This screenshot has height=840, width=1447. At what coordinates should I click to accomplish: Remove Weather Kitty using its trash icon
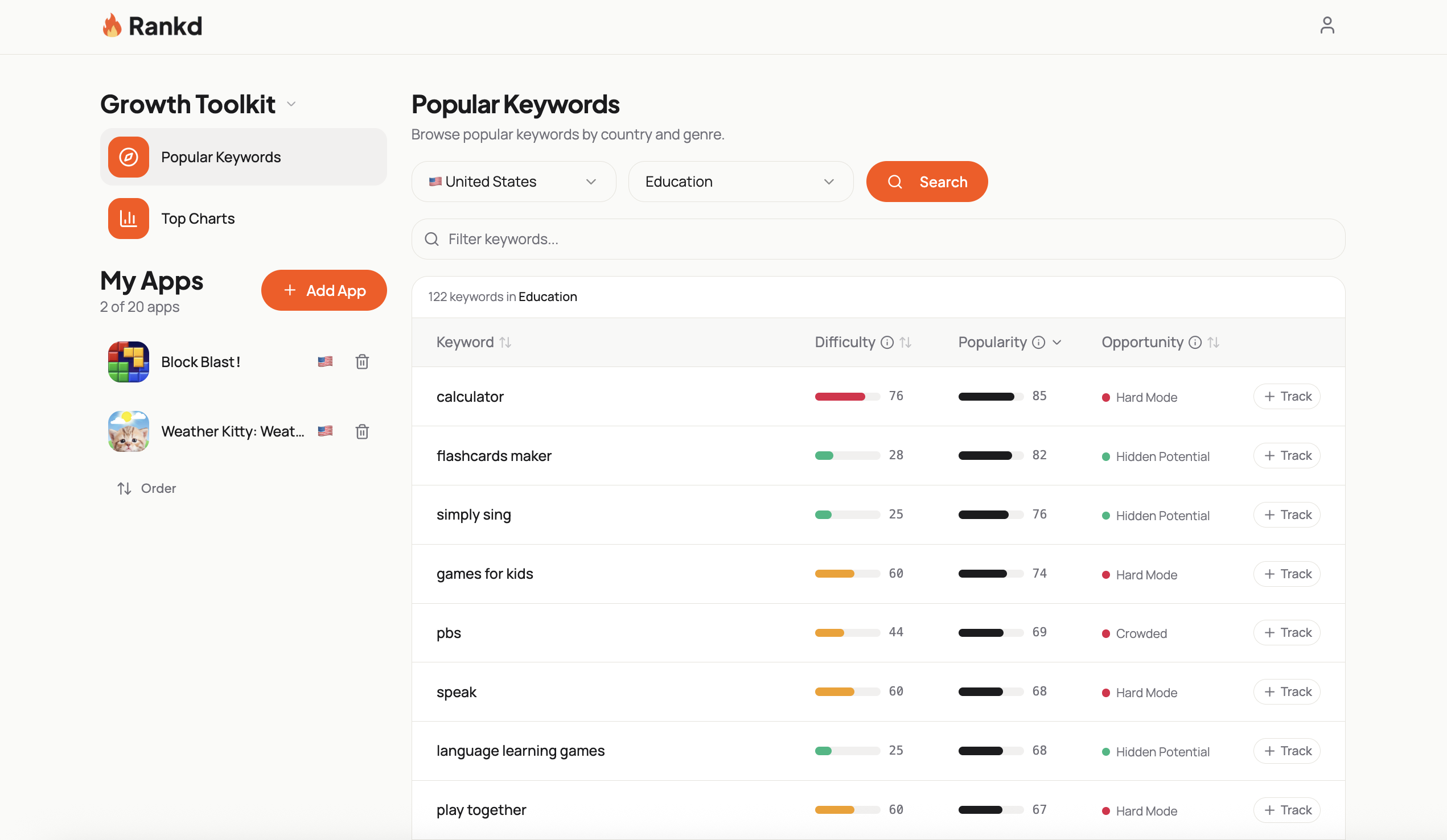[362, 431]
